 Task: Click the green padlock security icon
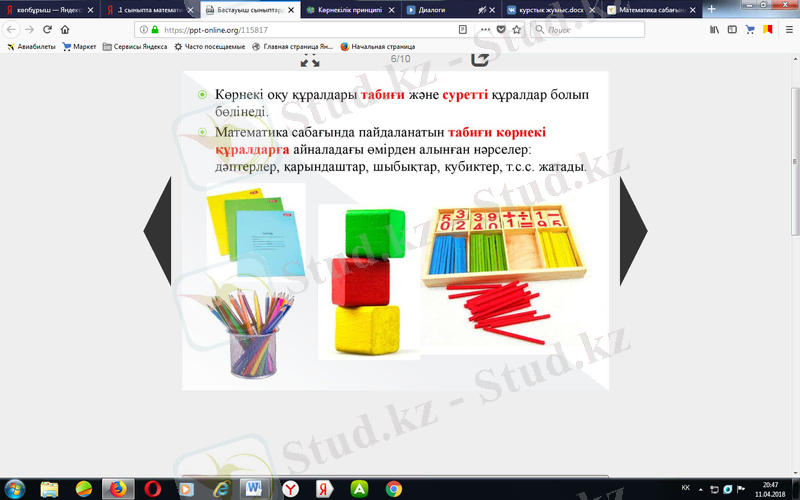[x=155, y=30]
